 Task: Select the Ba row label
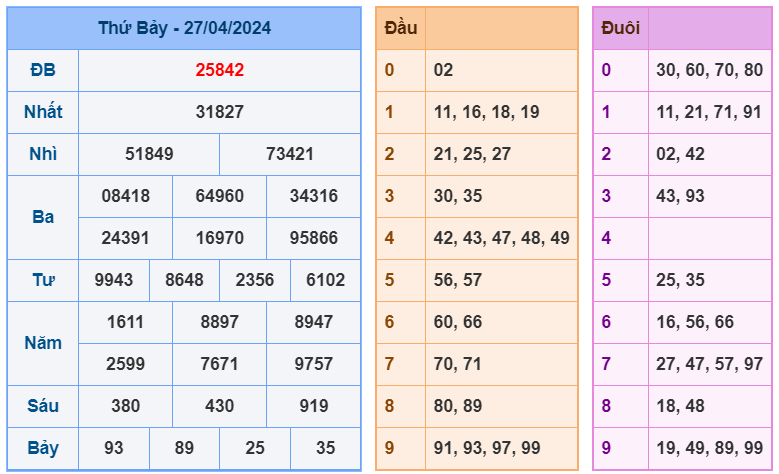(x=43, y=217)
